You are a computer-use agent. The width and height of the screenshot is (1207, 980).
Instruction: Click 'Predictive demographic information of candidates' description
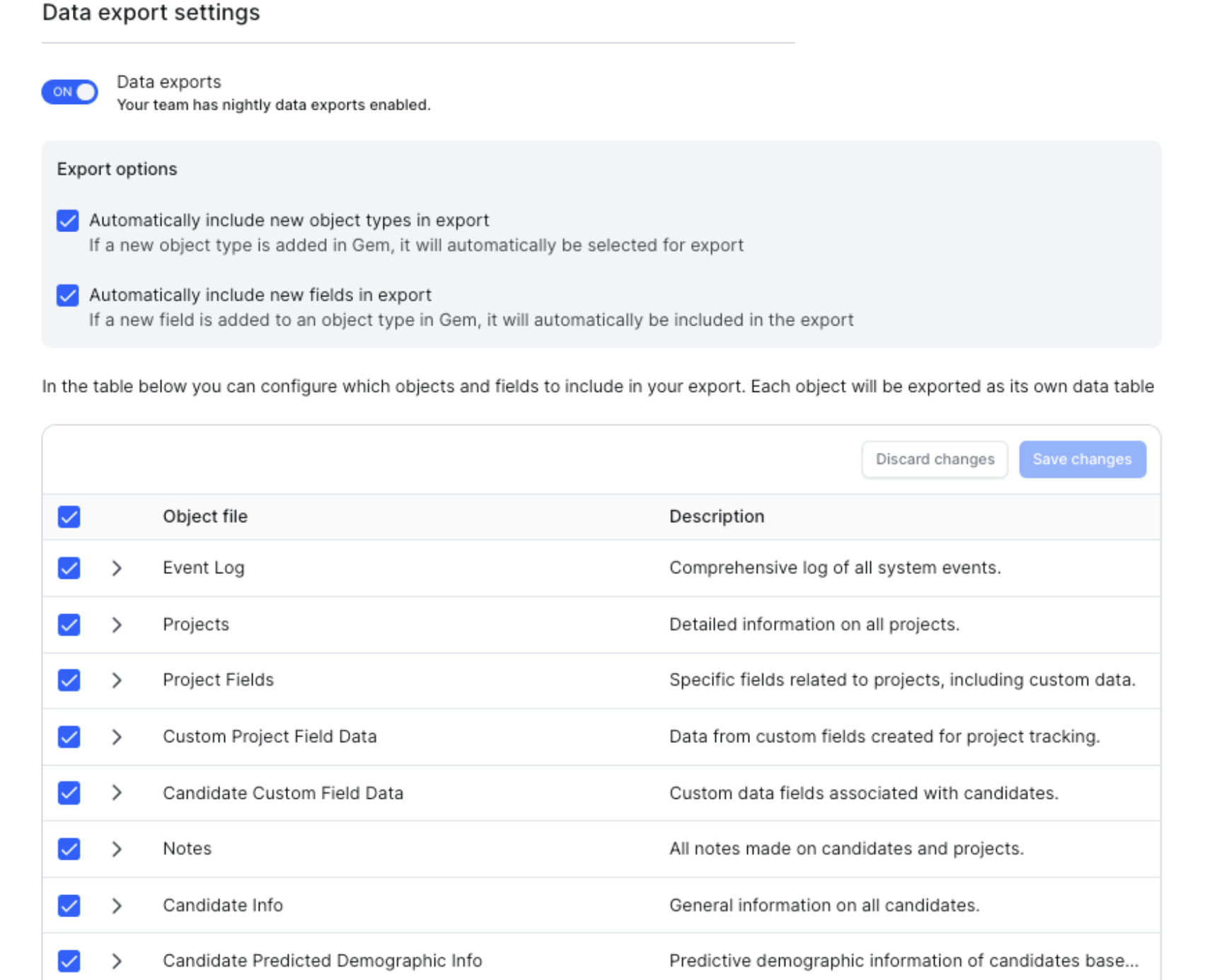(904, 960)
